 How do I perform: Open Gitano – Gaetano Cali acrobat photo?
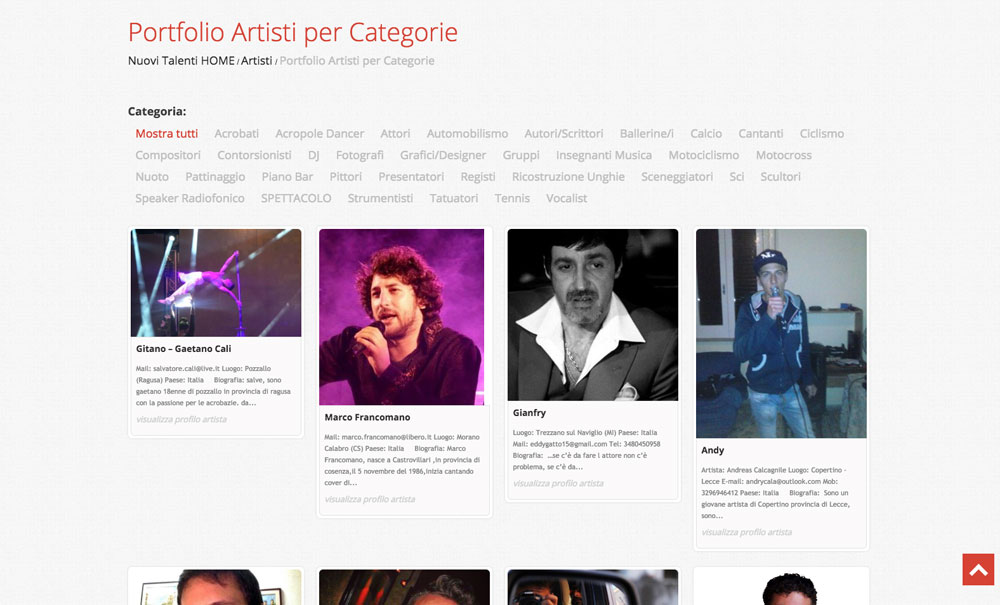click(x=216, y=283)
